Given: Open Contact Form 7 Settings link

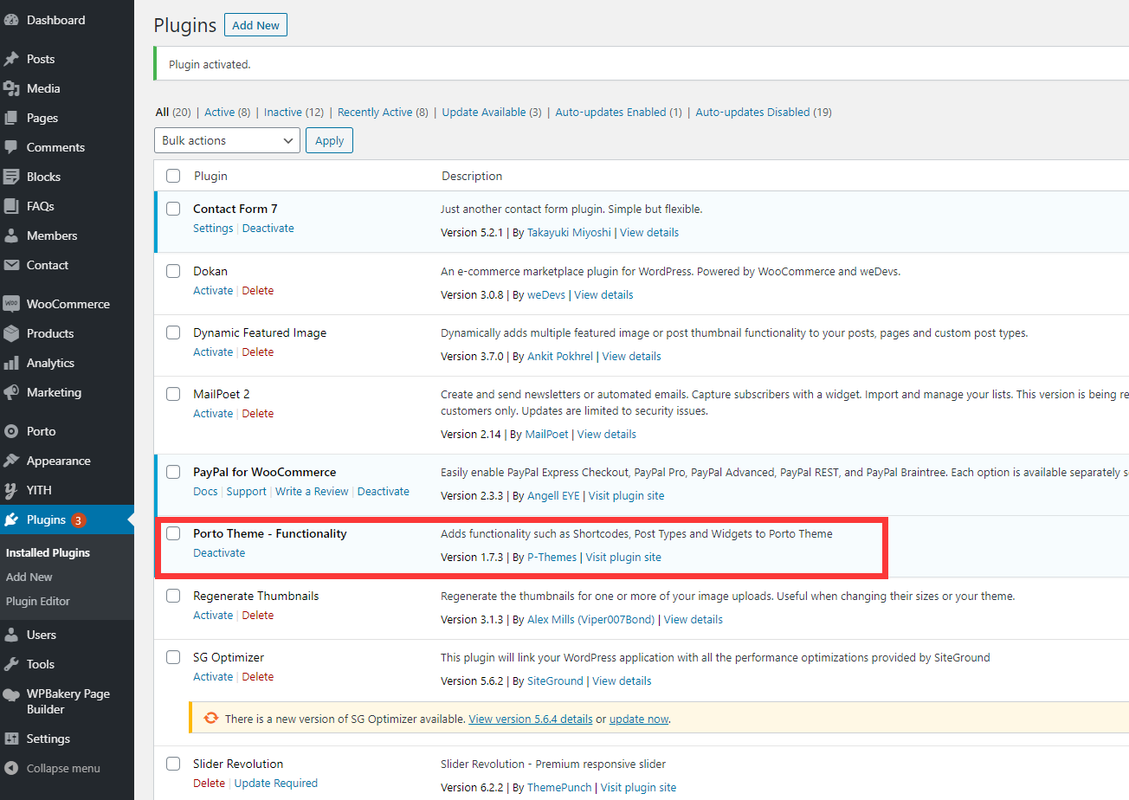Looking at the screenshot, I should point(213,228).
